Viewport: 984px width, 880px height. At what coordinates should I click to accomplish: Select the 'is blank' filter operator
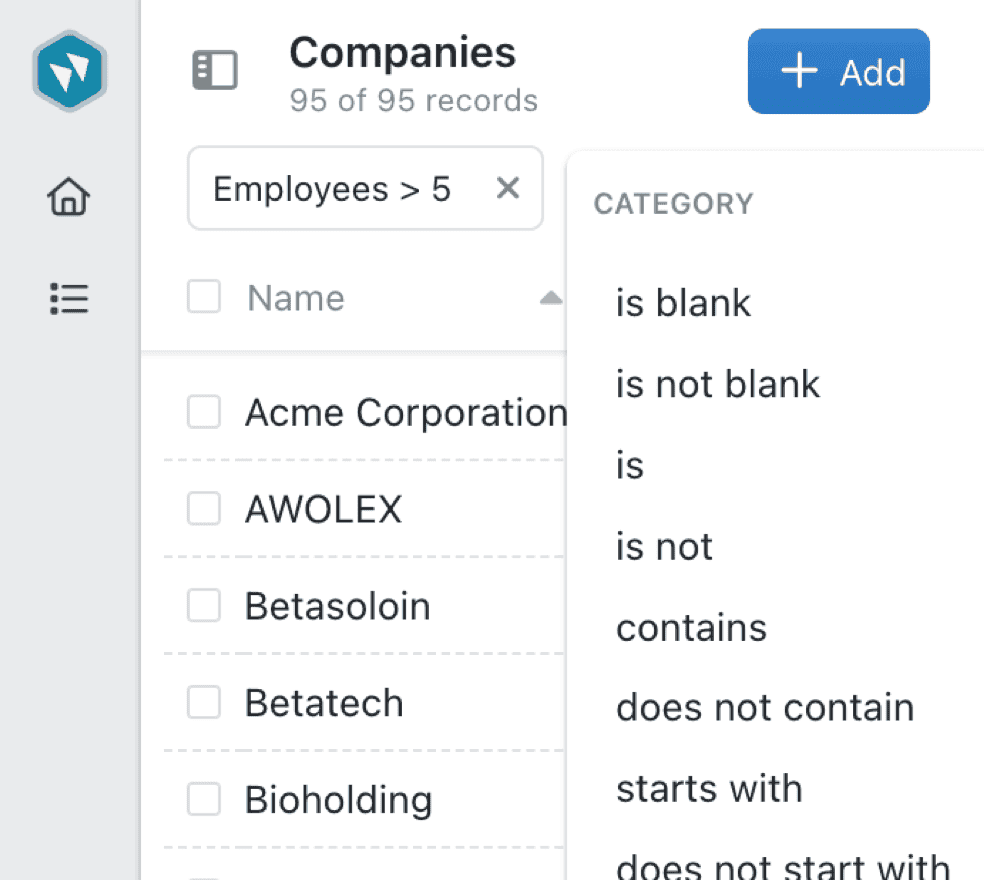[684, 303]
